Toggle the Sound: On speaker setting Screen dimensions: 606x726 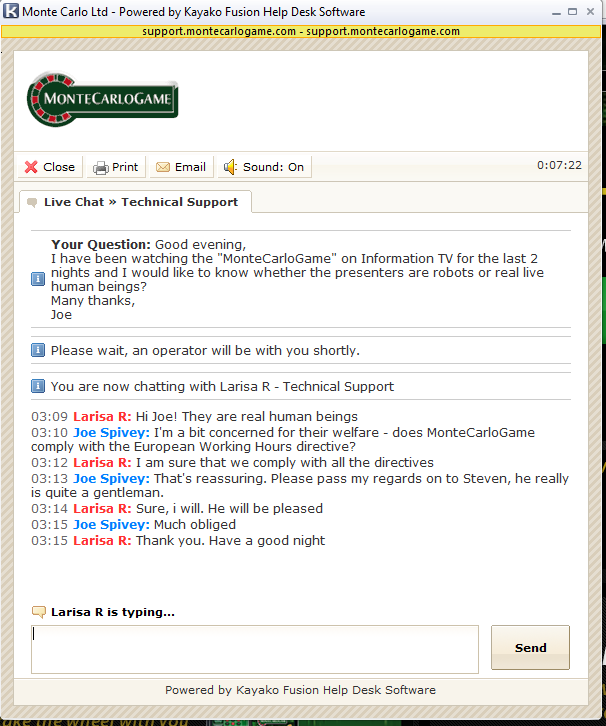pos(264,167)
